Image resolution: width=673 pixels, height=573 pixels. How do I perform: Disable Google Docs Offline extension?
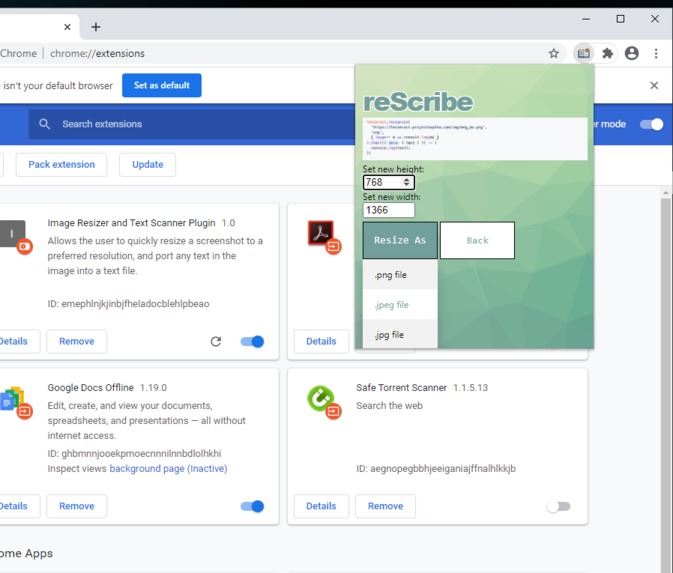pyautogui.click(x=252, y=506)
